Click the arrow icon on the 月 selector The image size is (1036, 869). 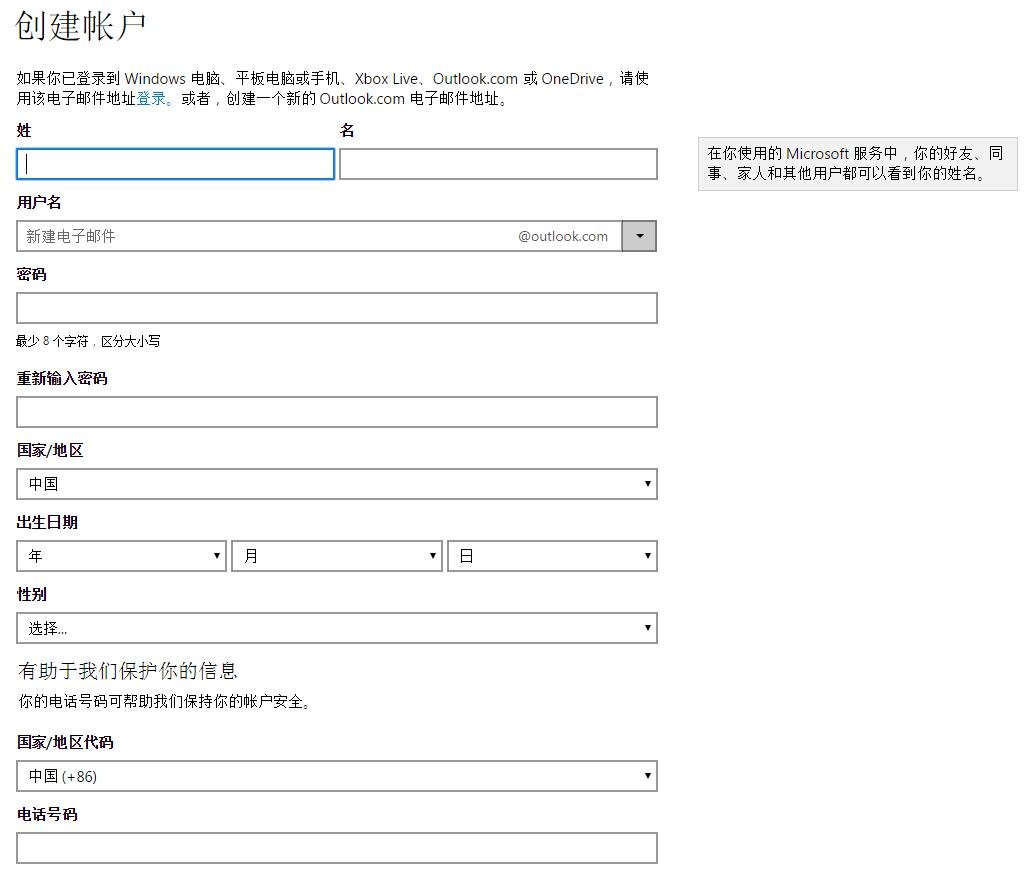(x=432, y=555)
